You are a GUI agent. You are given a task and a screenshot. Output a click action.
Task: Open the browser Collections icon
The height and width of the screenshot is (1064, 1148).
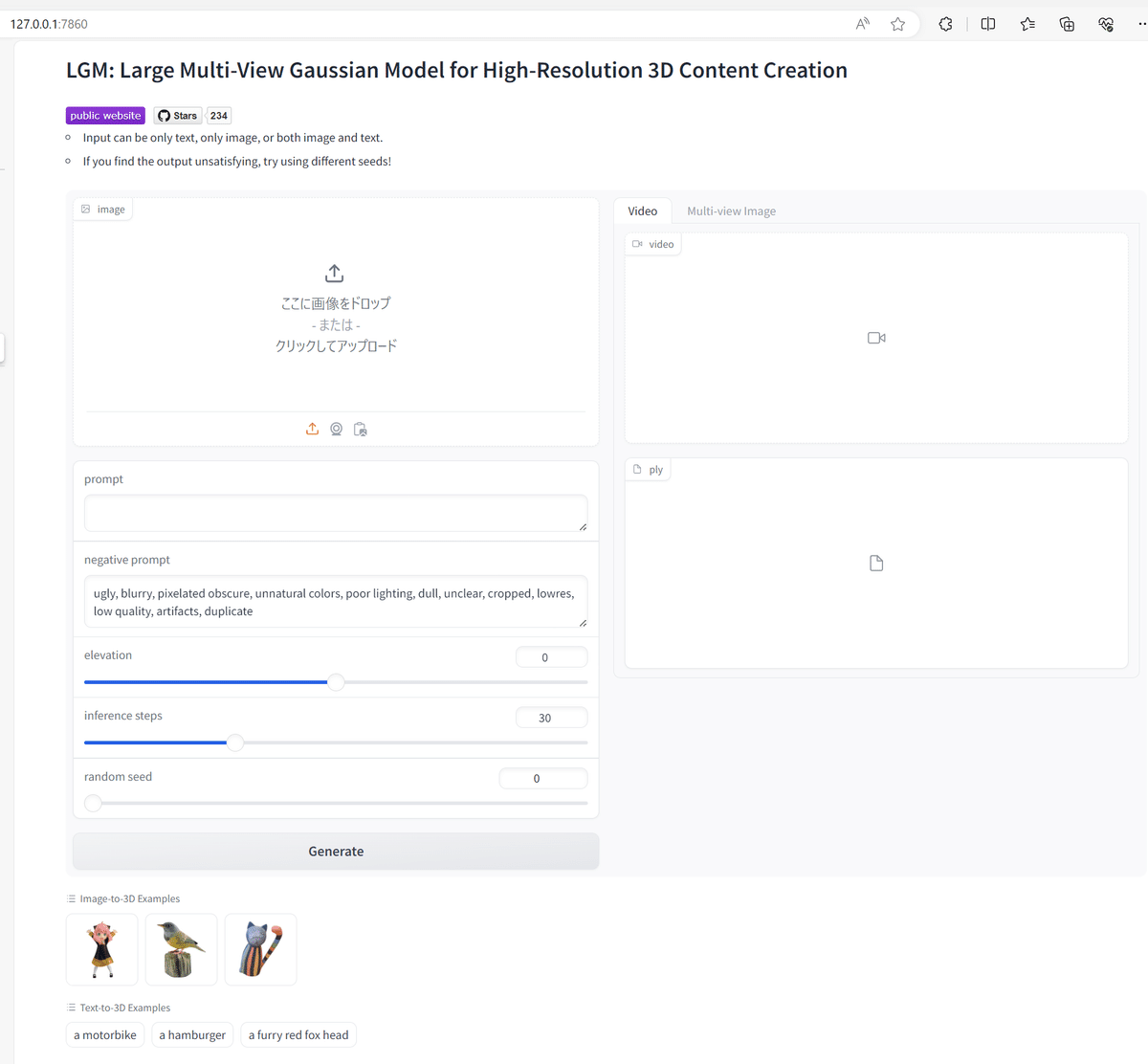[1067, 24]
